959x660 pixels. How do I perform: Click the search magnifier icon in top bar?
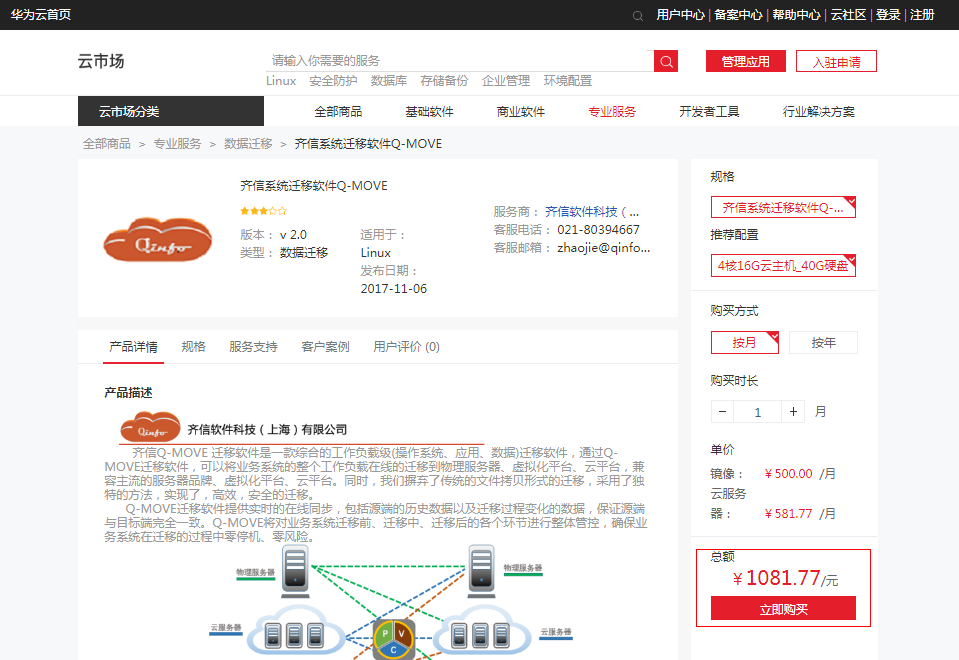pos(638,15)
